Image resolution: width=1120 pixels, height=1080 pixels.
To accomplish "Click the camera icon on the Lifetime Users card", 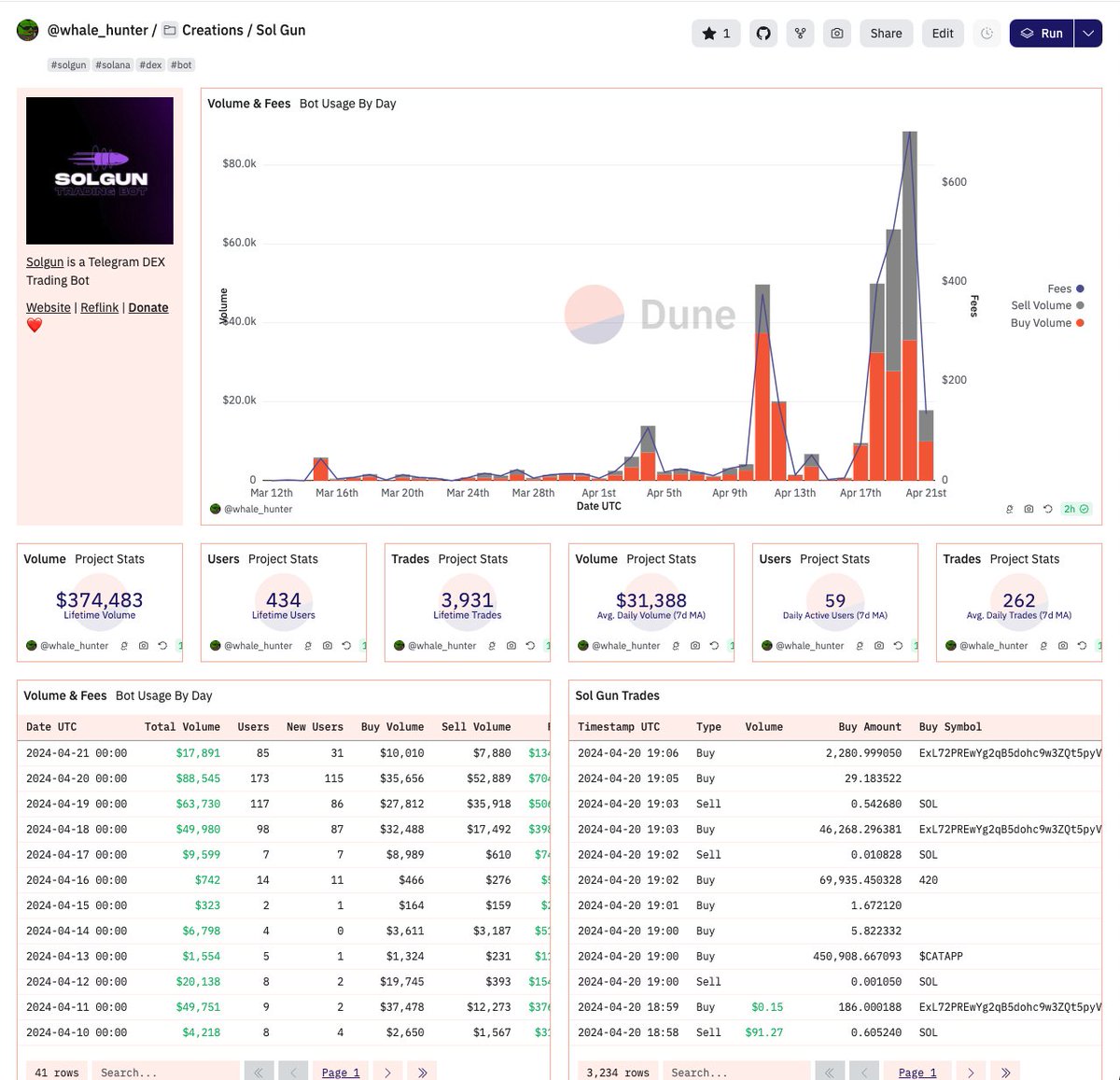I will [328, 645].
